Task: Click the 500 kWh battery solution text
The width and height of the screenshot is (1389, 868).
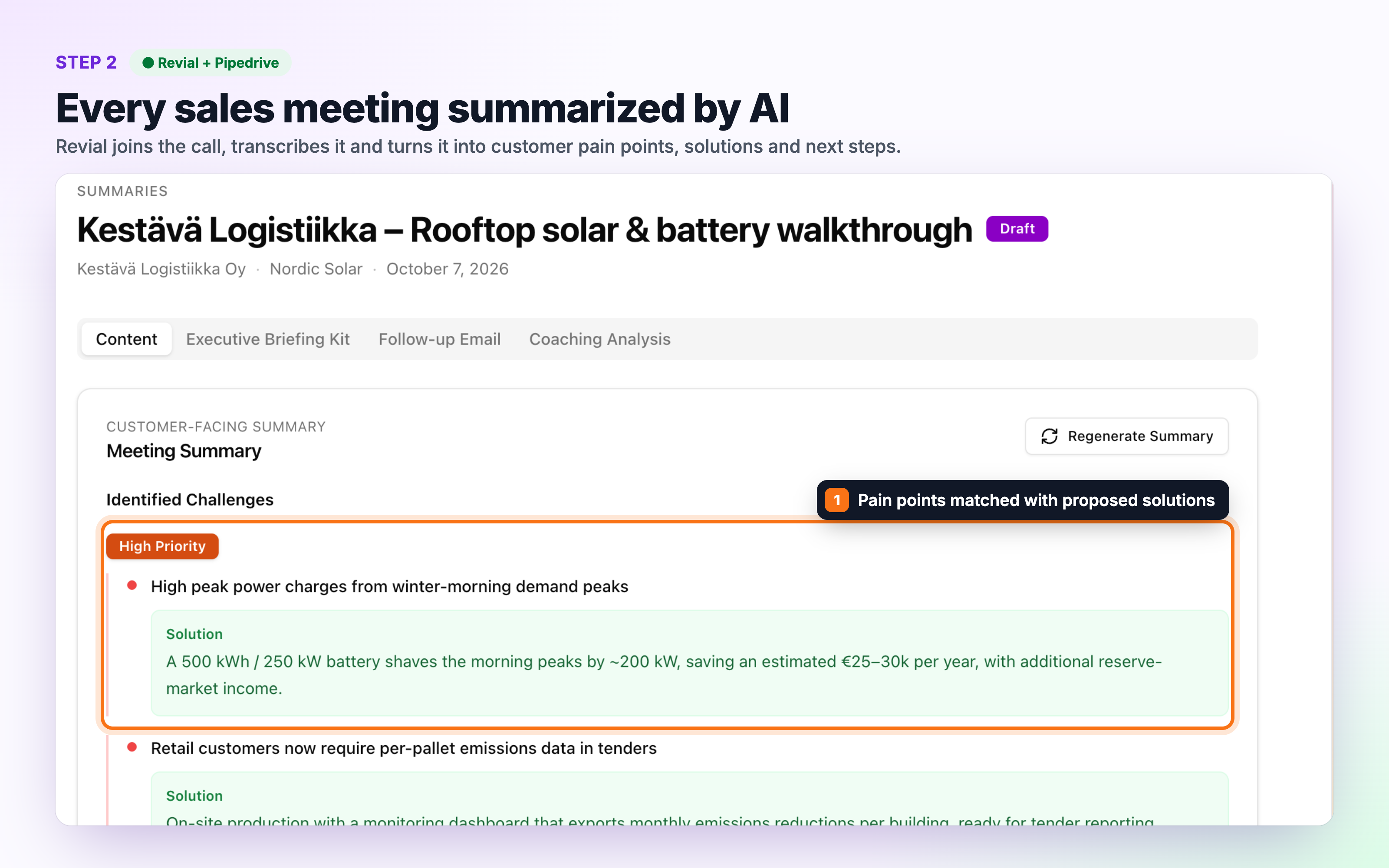Action: tap(664, 675)
